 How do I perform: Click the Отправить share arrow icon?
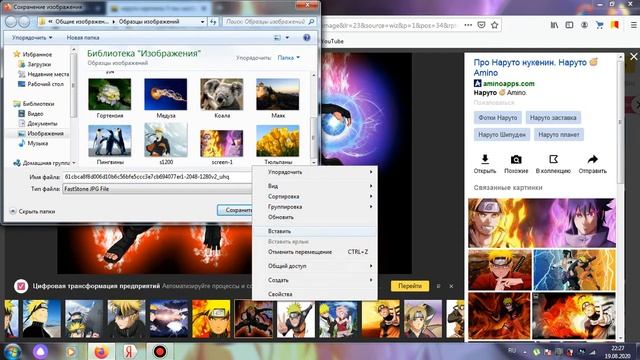[593, 159]
